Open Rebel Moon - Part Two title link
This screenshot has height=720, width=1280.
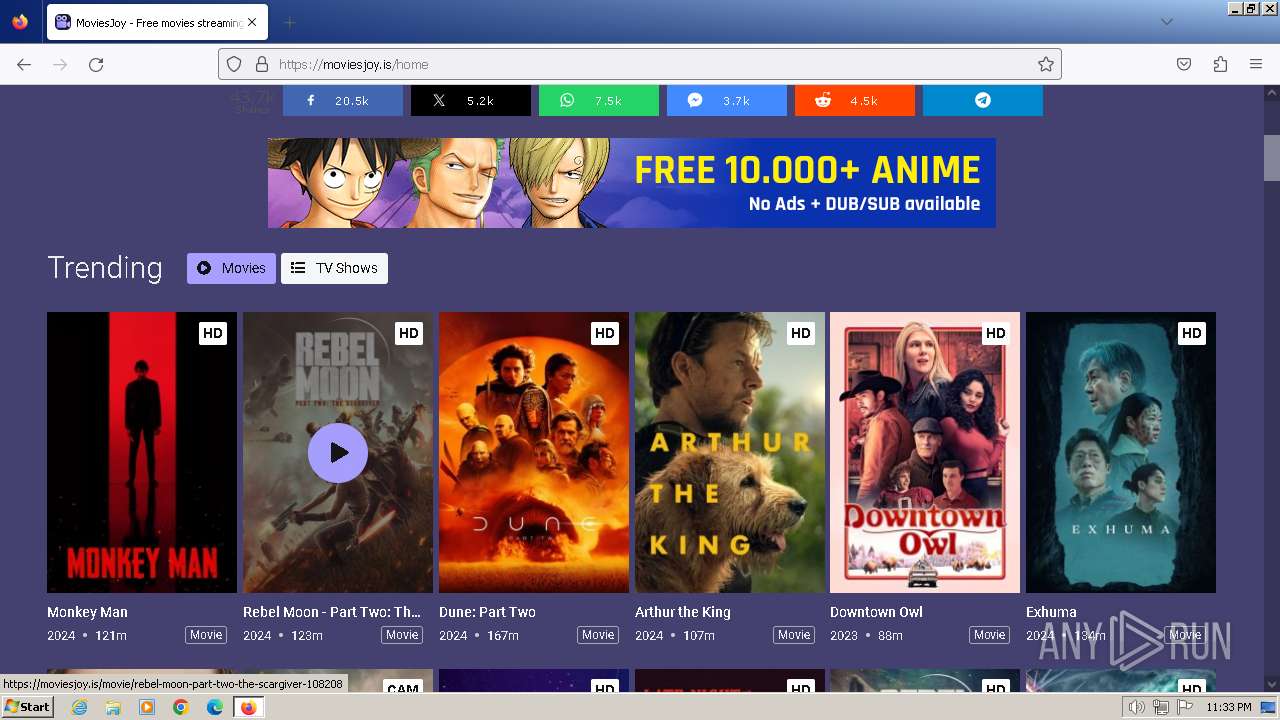(x=332, y=612)
